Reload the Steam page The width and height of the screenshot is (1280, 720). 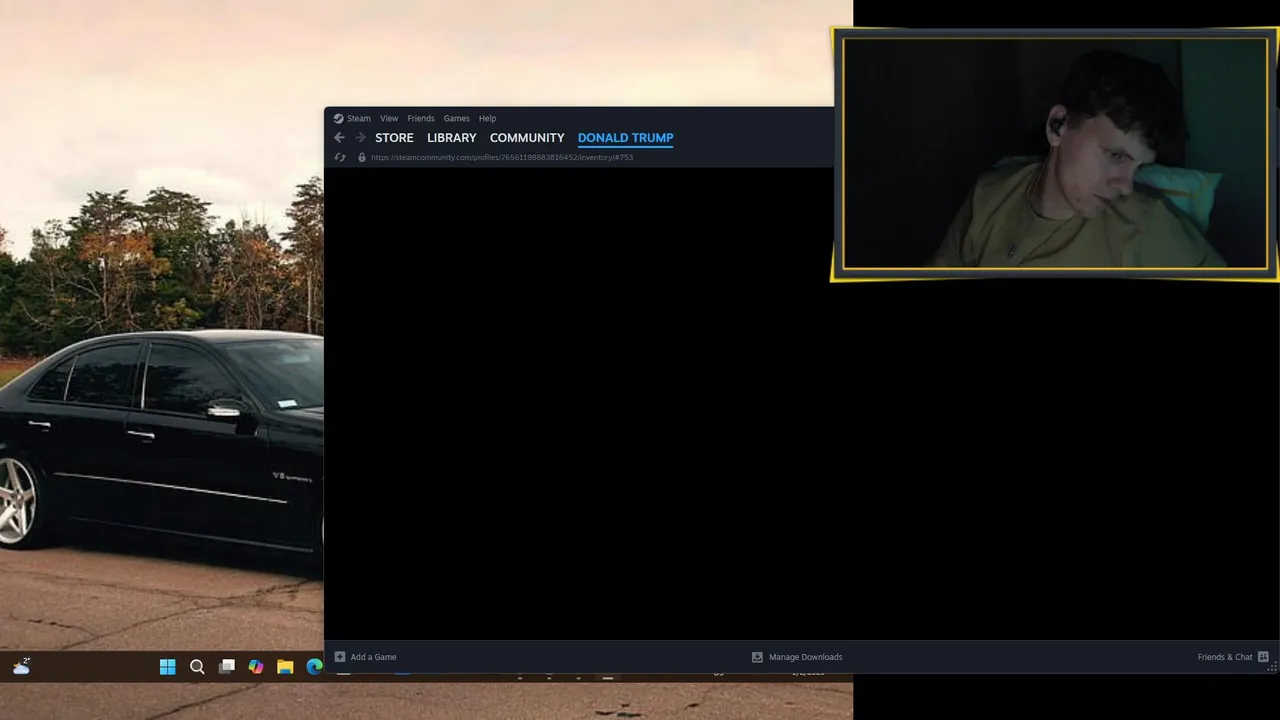coord(340,157)
